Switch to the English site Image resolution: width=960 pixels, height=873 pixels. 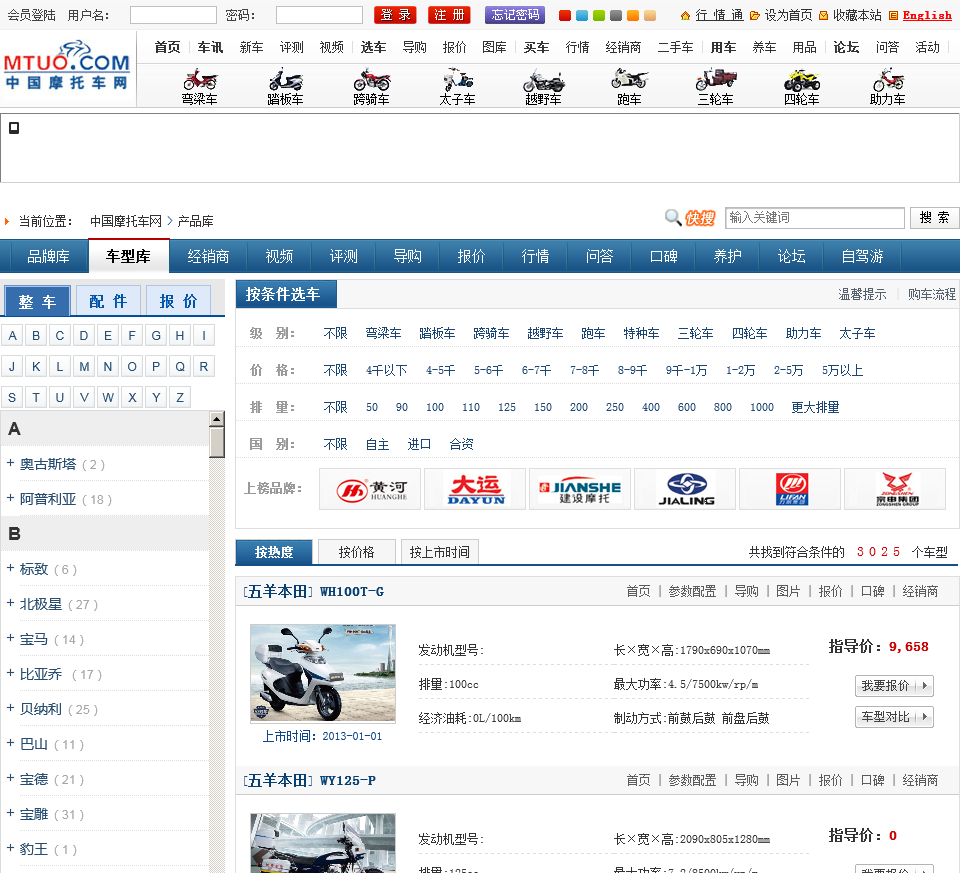[927, 15]
